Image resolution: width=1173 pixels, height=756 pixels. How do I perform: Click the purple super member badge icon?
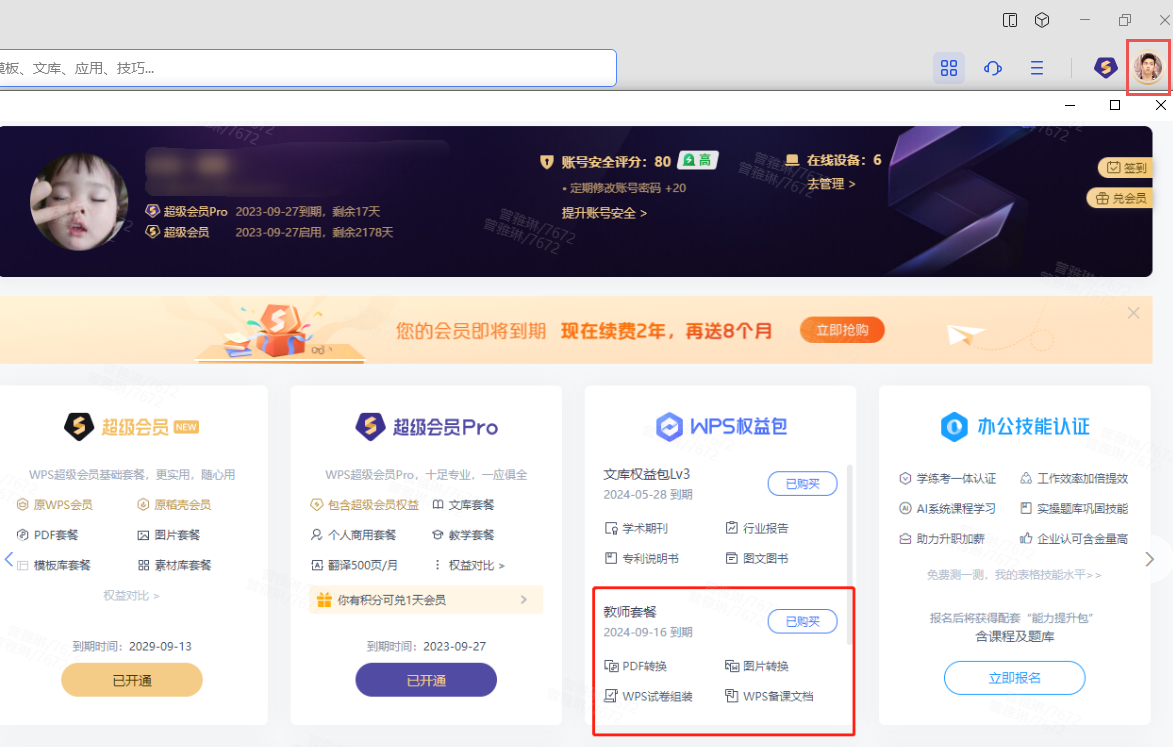pyautogui.click(x=1105, y=68)
